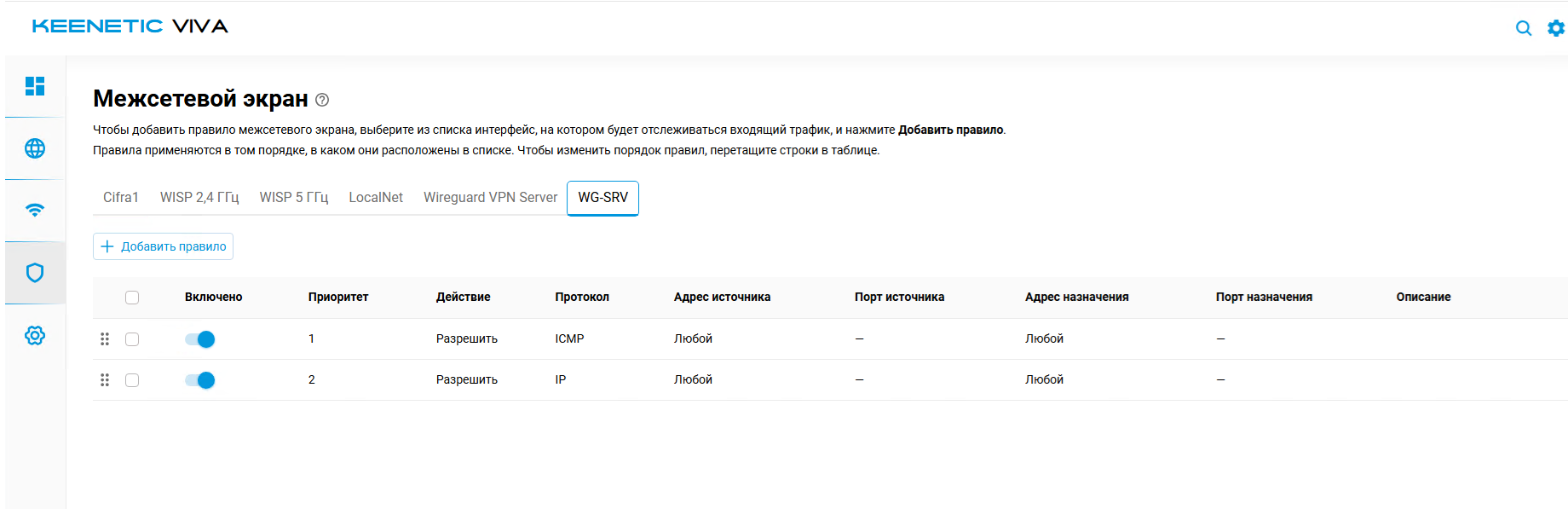This screenshot has height=509, width=1568.
Task: Open the management gear sidebar icon
Action: [35, 335]
